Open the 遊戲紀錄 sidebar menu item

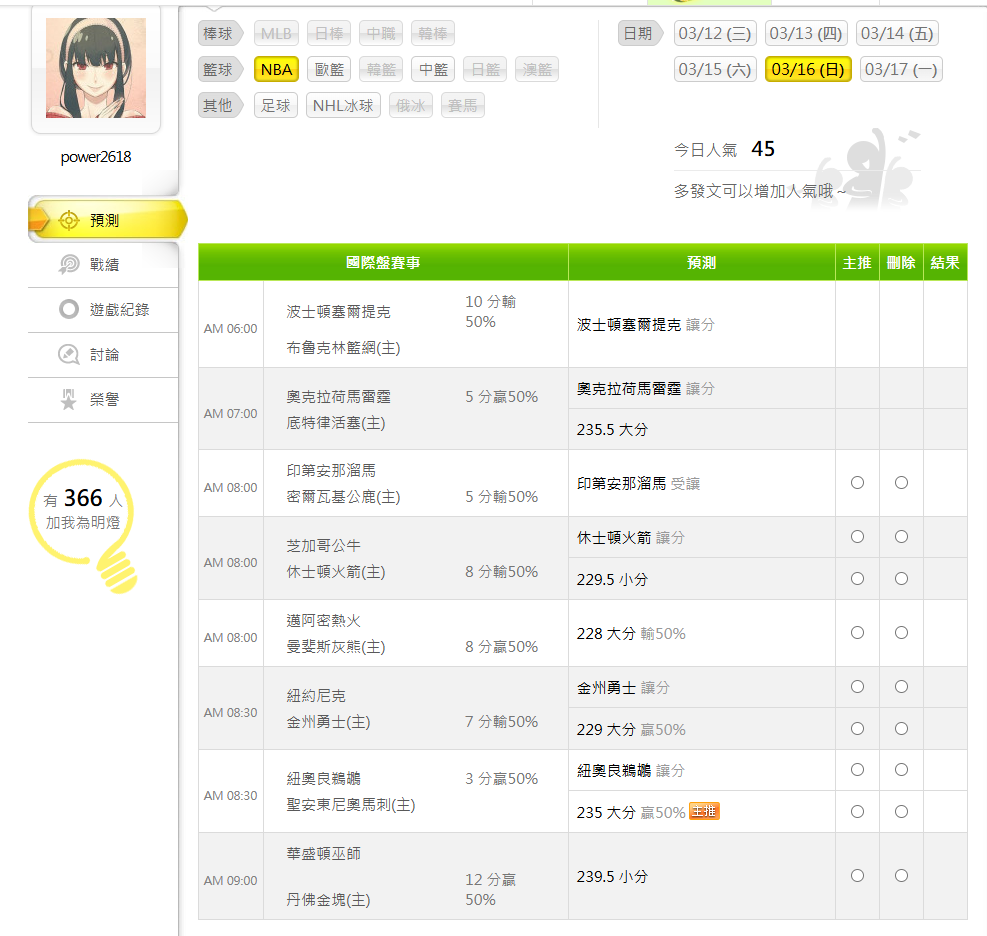tap(103, 310)
